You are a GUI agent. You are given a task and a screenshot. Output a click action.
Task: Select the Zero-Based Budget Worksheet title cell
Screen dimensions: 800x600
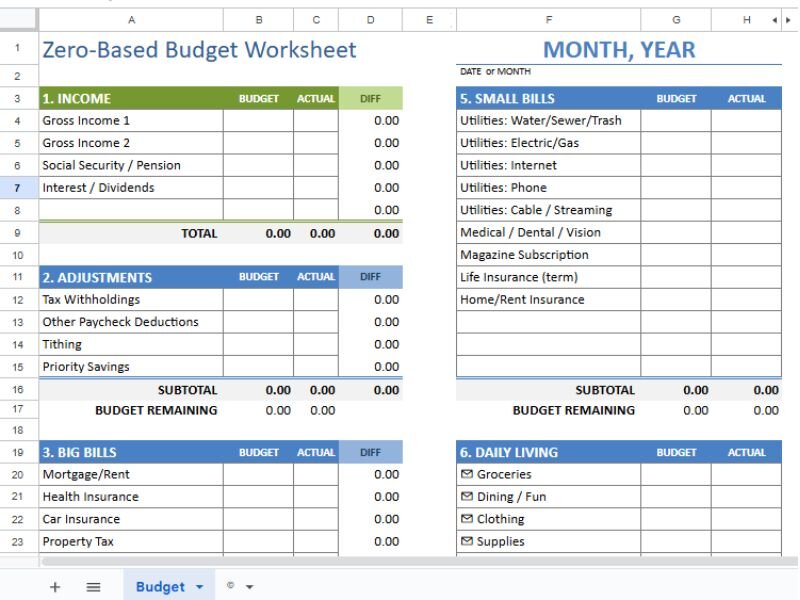click(x=199, y=49)
